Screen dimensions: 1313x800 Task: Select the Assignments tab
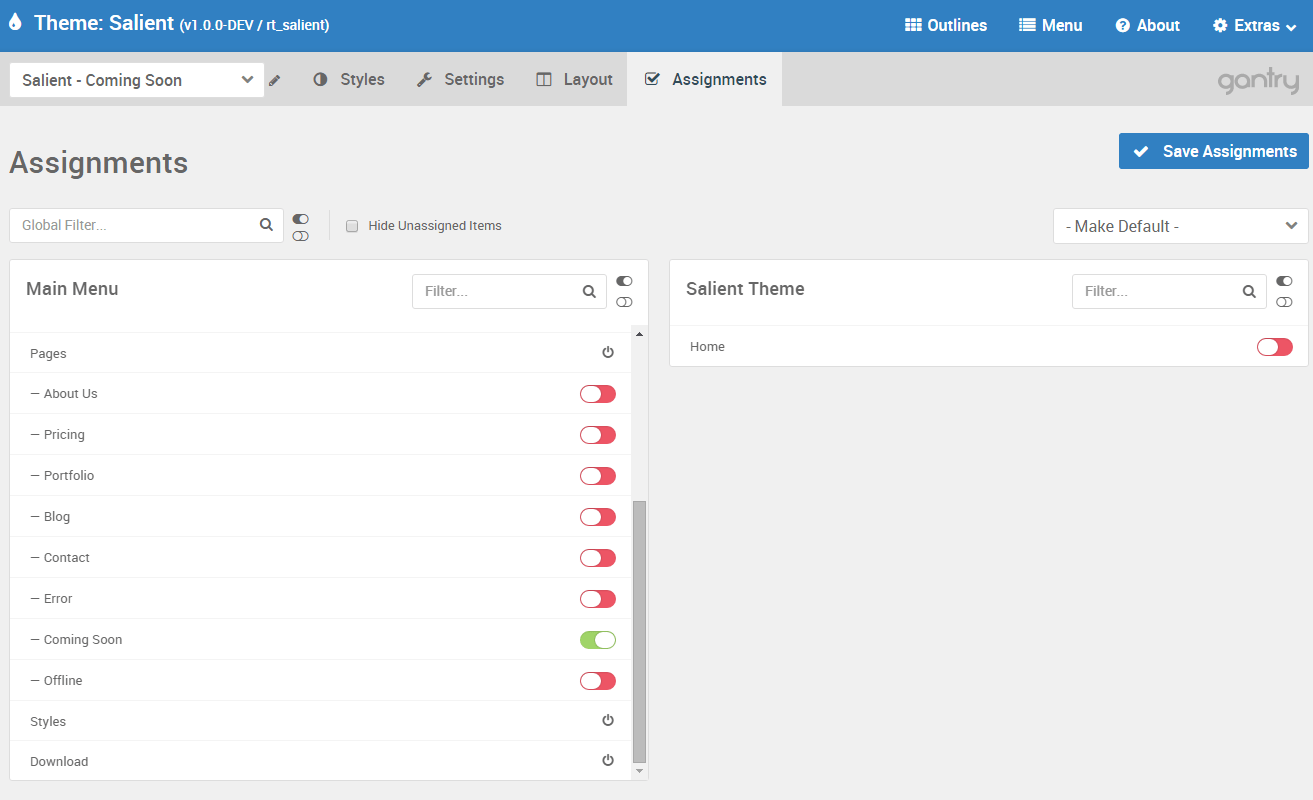pos(705,79)
